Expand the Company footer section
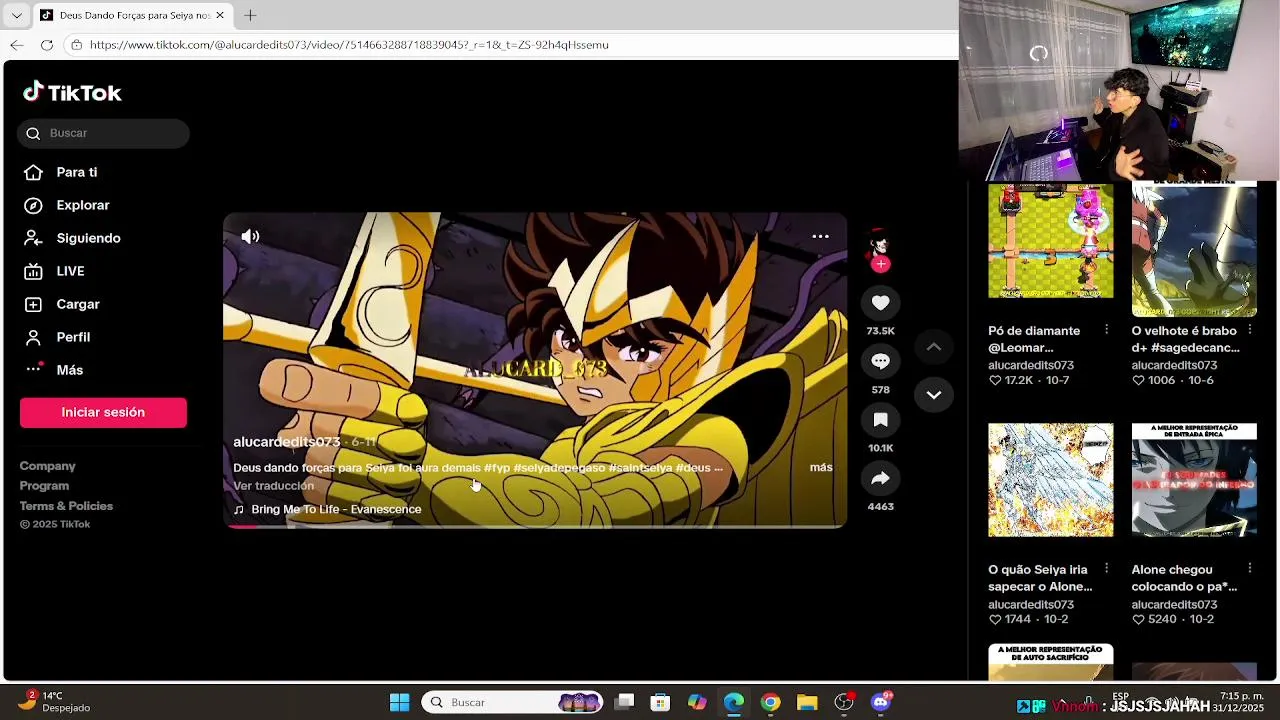This screenshot has width=1280, height=720. [47, 466]
